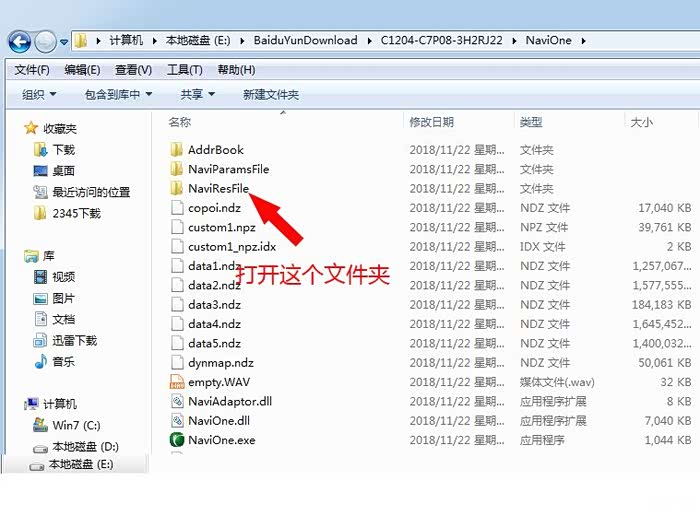700x516 pixels.
Task: Open 文件(F) menu
Action: point(32,70)
